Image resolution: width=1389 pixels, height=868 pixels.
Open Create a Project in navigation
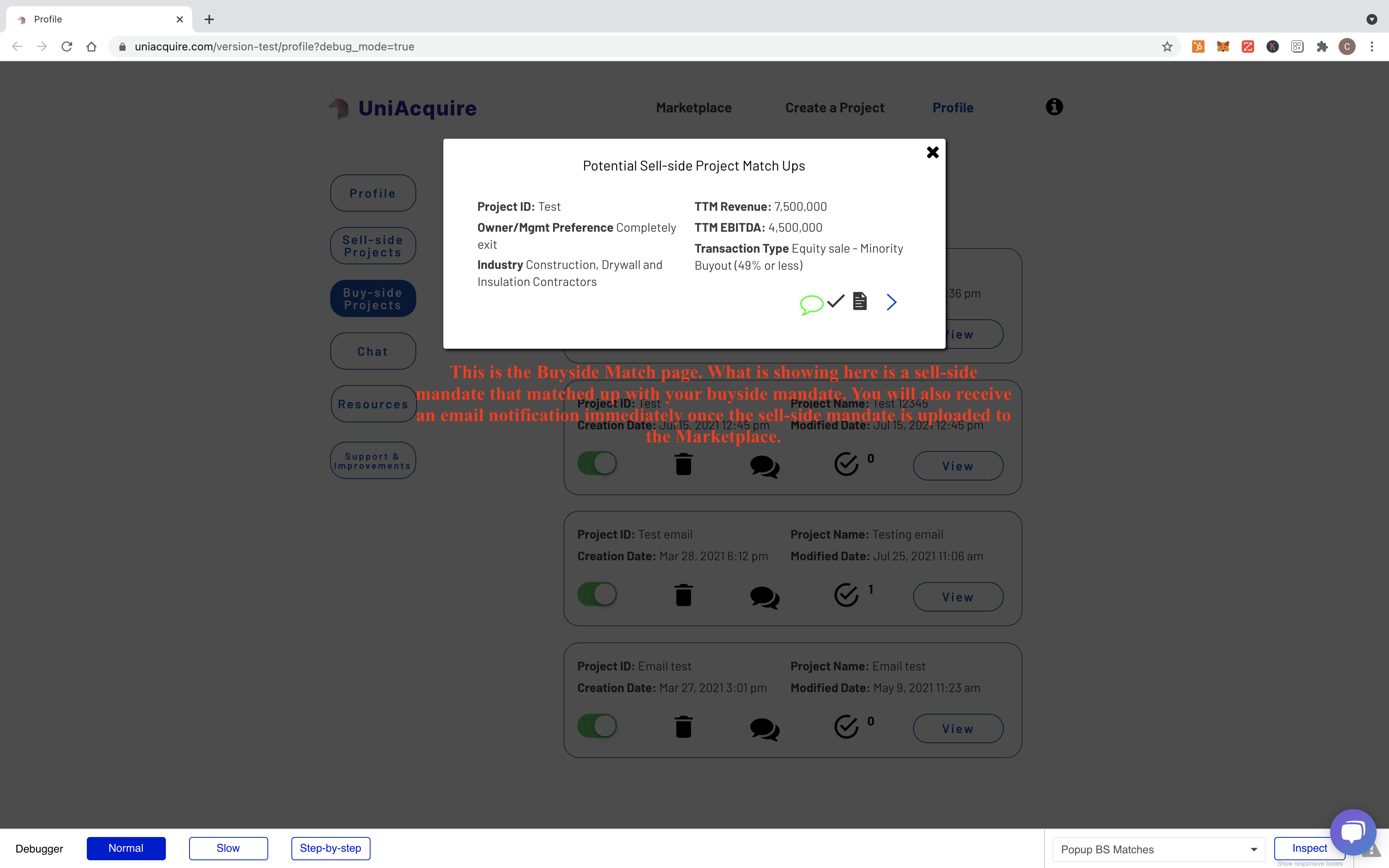click(x=834, y=108)
